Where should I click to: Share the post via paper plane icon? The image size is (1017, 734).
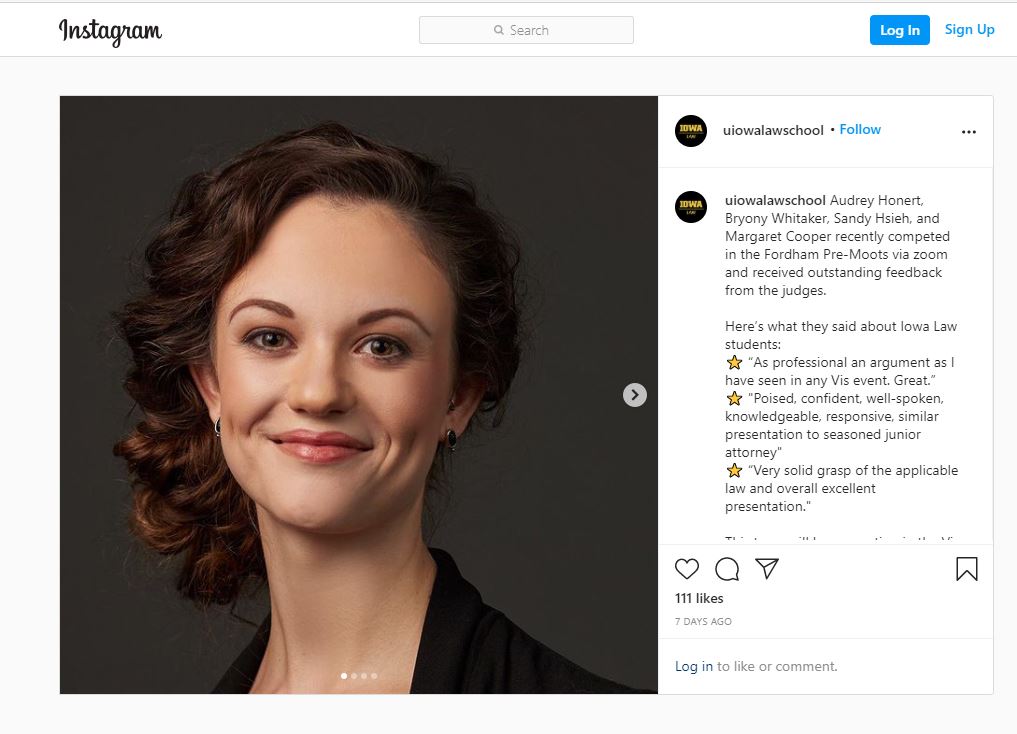click(x=767, y=569)
